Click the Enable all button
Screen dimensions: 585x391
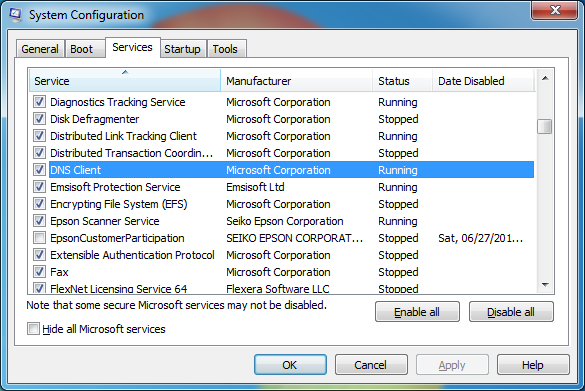point(417,312)
